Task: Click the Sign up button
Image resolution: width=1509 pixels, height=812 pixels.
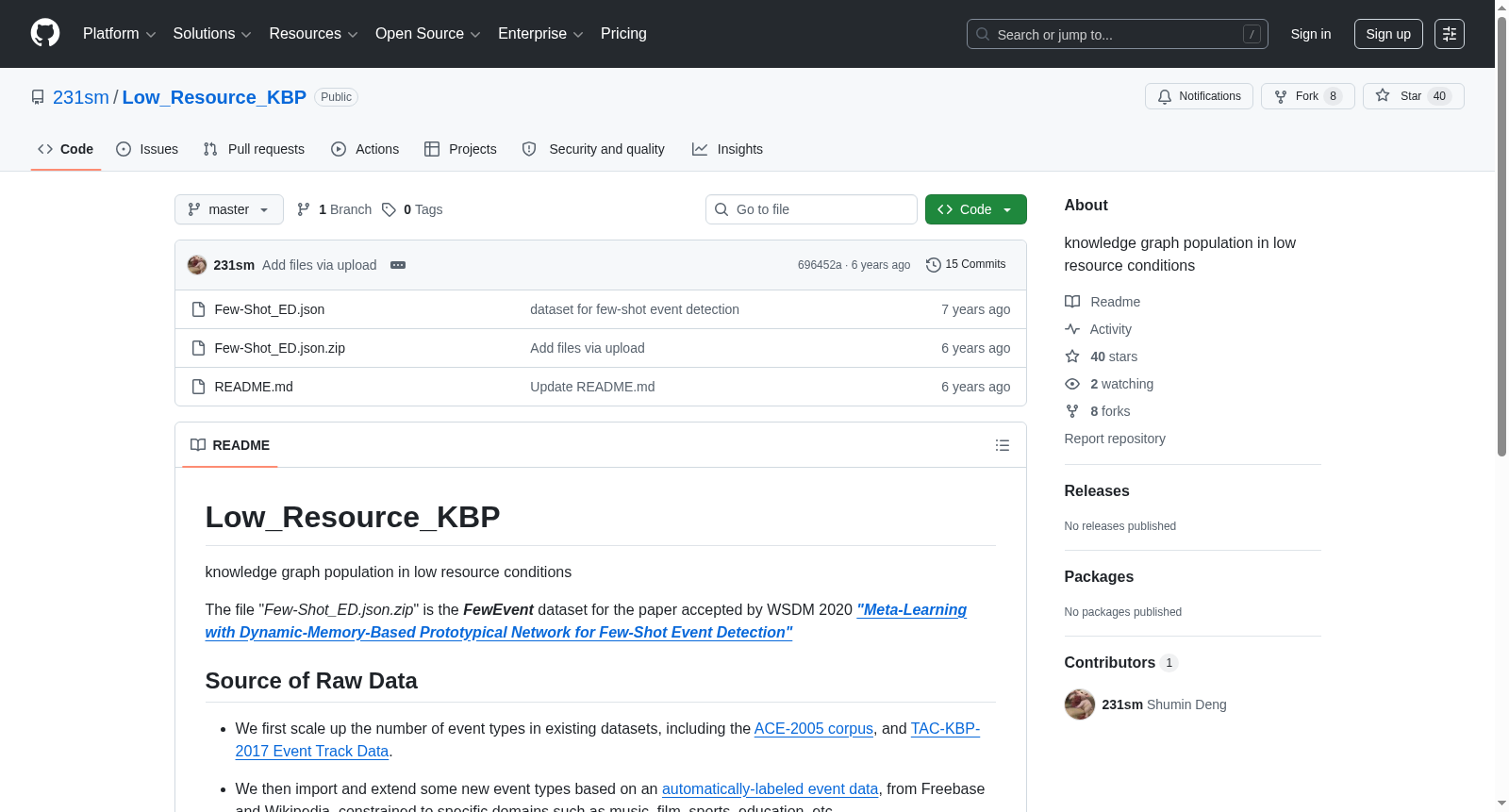Action: pyautogui.click(x=1388, y=34)
